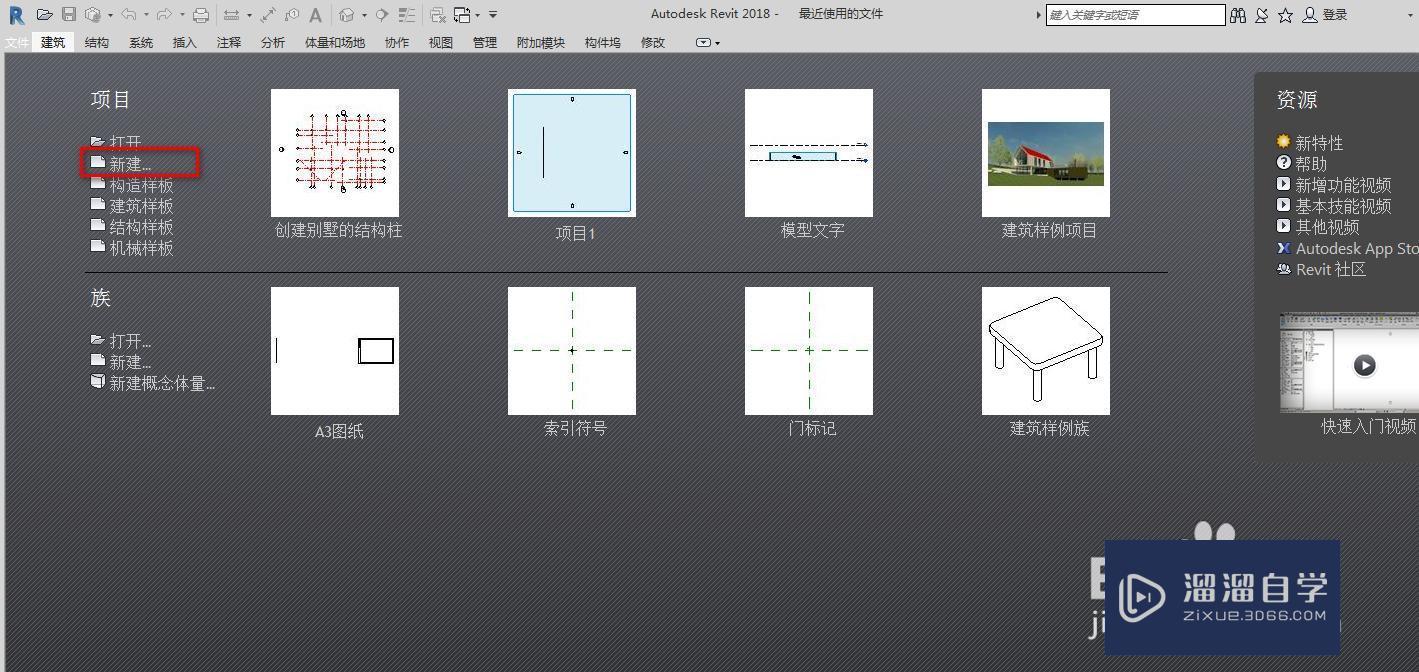Open the 建筑样例项目 project thumbnail
The image size is (1419, 672).
pos(1045,152)
